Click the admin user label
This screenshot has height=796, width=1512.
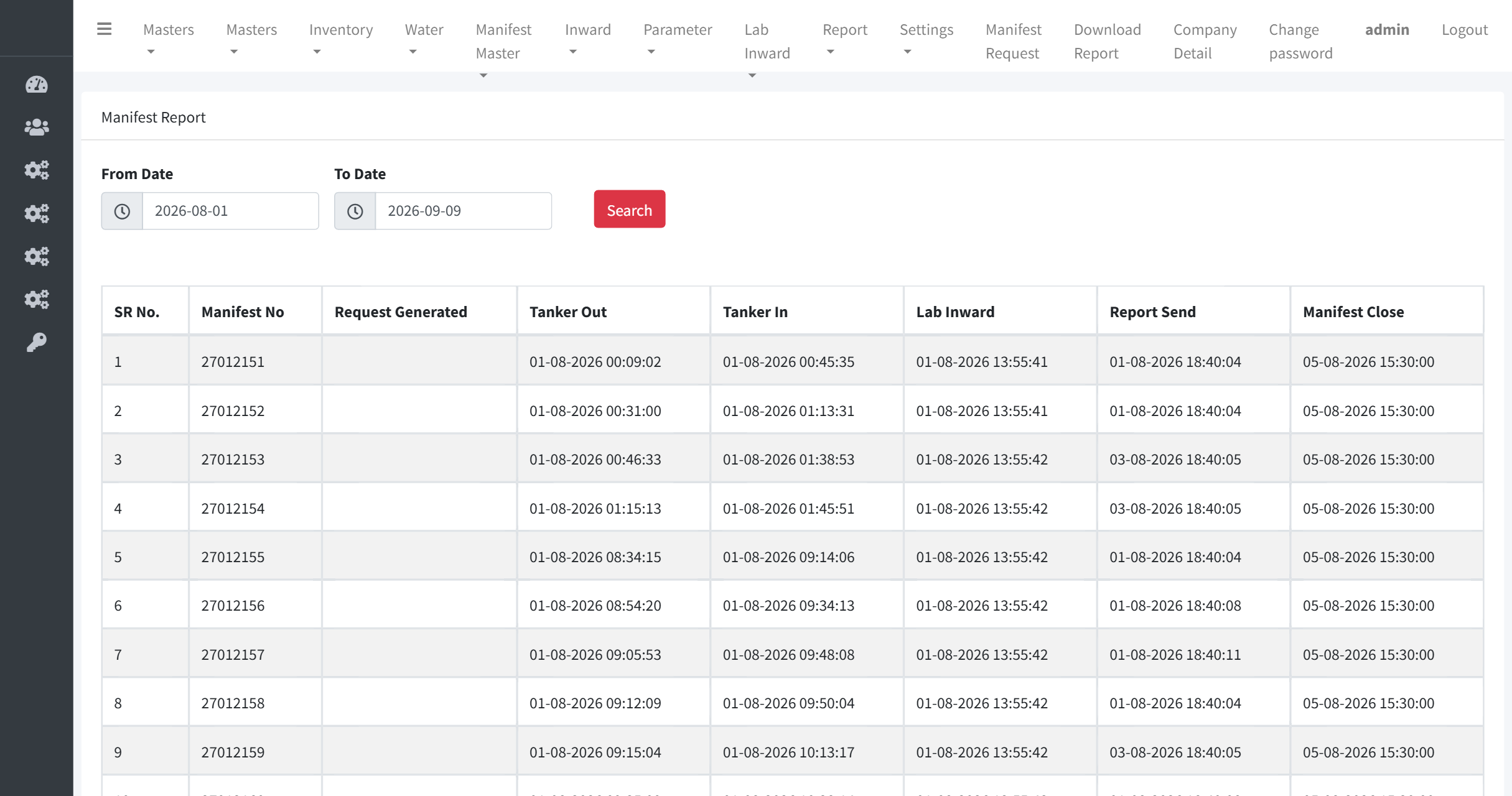coord(1387,29)
